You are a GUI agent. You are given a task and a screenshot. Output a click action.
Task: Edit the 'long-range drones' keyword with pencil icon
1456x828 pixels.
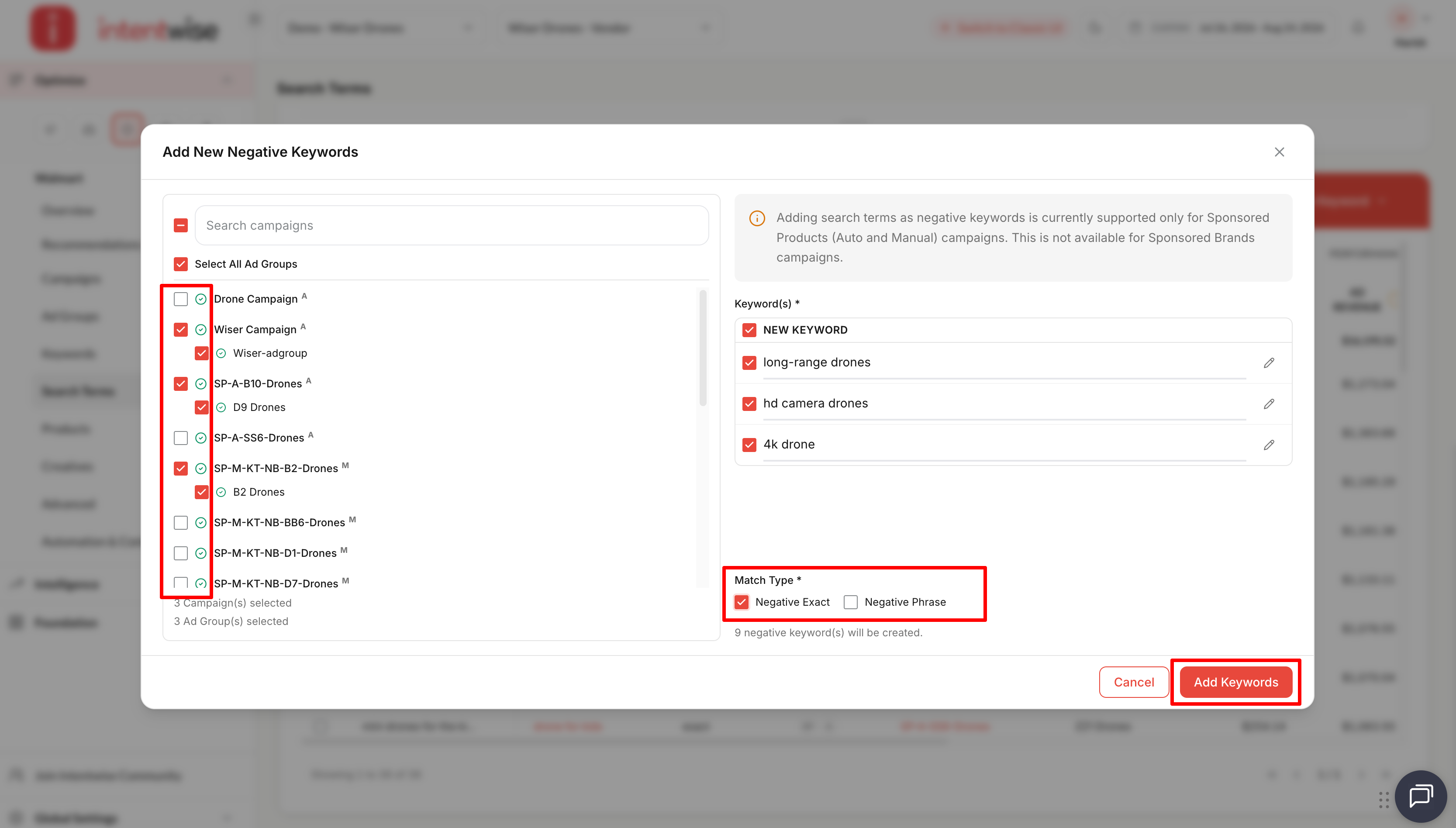tap(1268, 363)
